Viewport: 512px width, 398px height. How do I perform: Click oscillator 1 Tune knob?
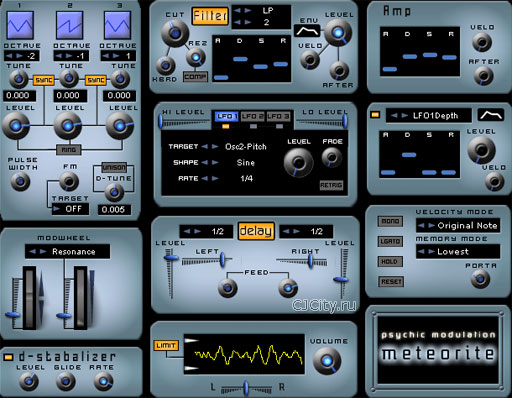click(x=19, y=79)
